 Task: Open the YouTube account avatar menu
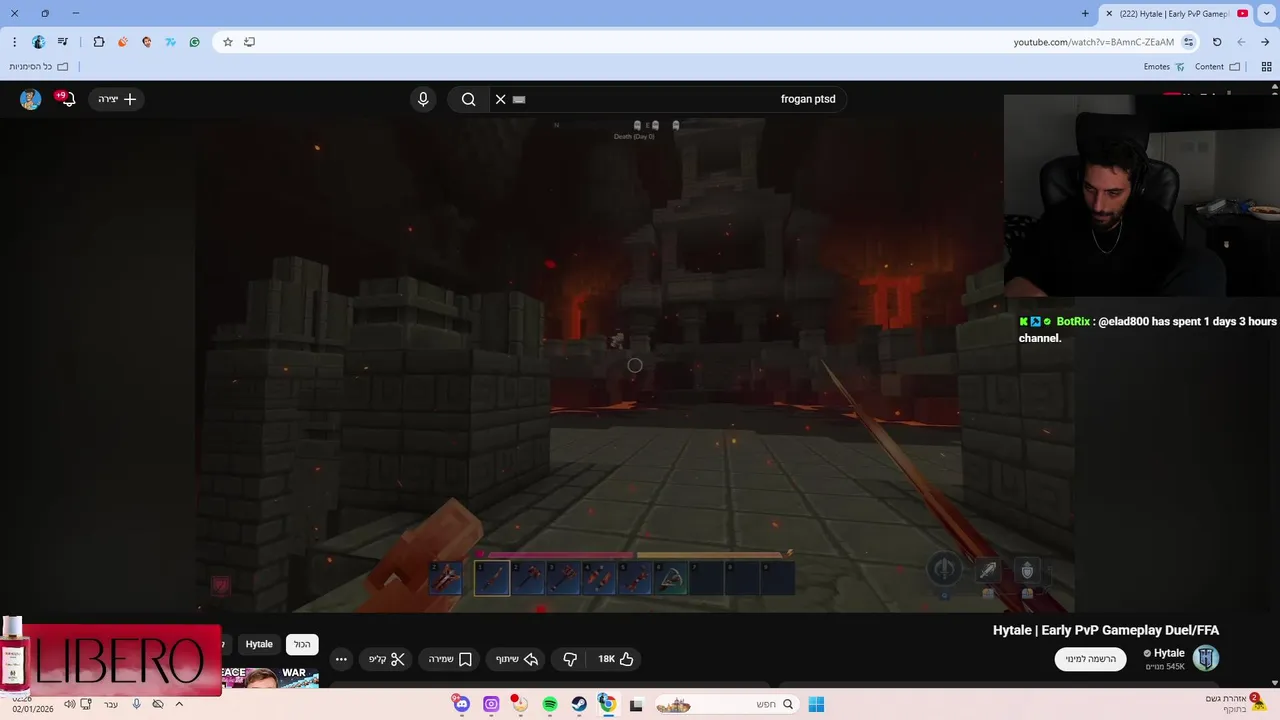click(31, 99)
